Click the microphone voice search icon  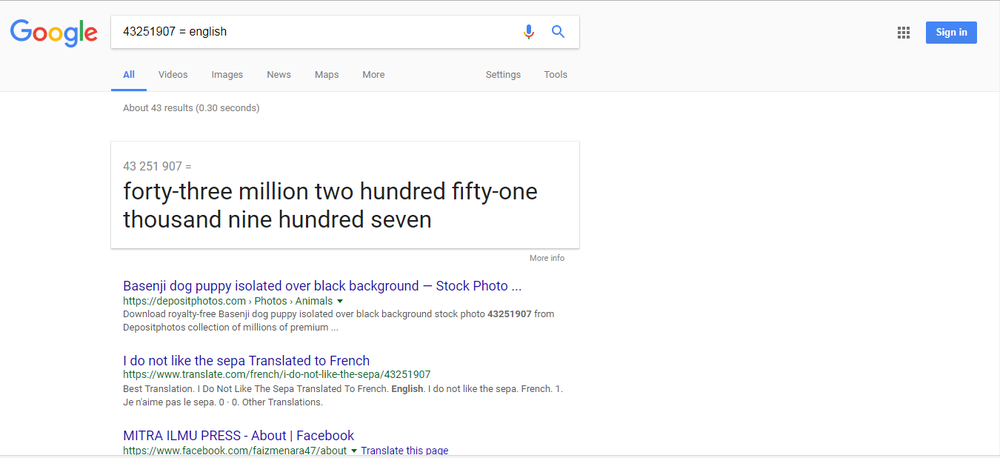[528, 31]
